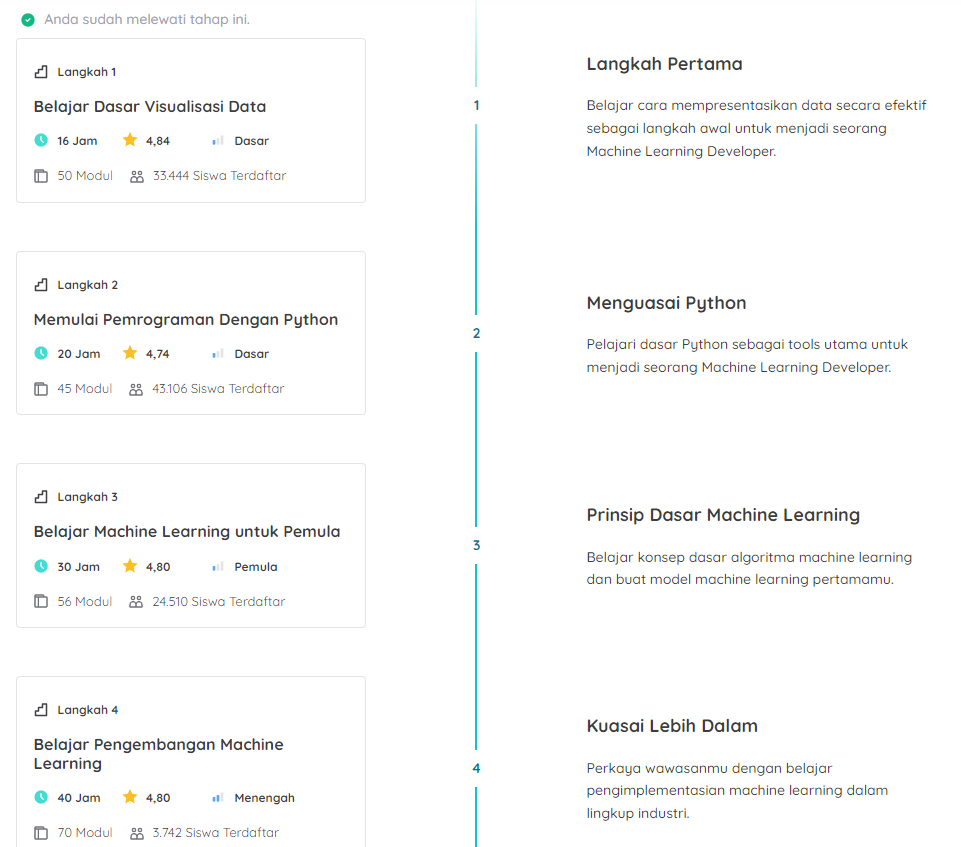
Task: Click the students icon beside 24.510 Siswa Terdaftar
Action: tap(135, 601)
